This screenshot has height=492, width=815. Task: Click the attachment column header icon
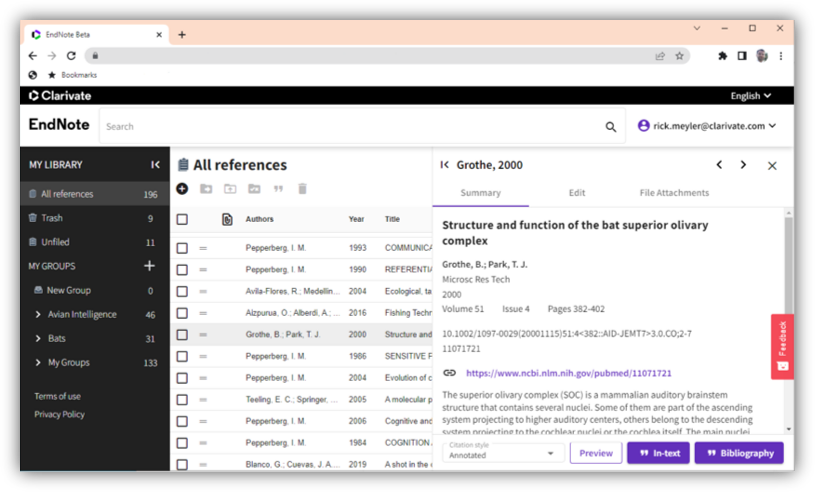[227, 219]
